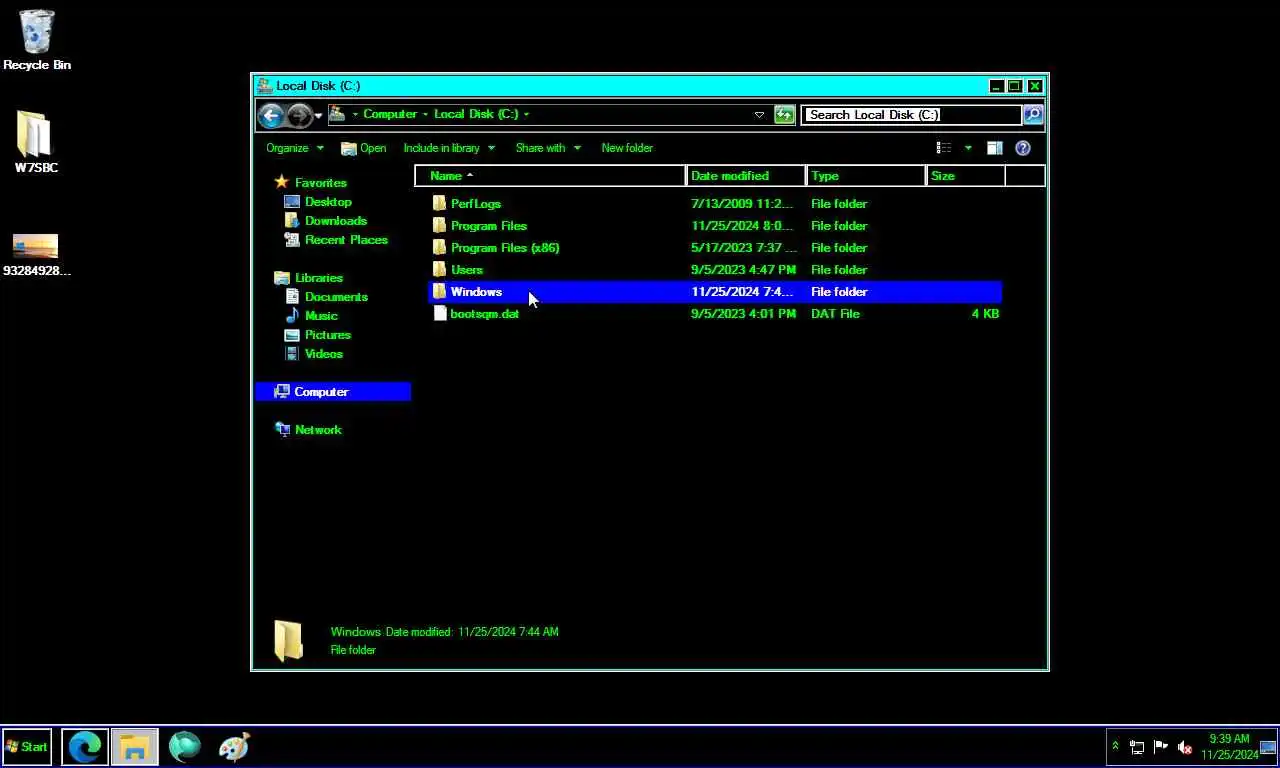This screenshot has width=1280, height=768.
Task: Go back using the Back arrow button
Action: (271, 115)
